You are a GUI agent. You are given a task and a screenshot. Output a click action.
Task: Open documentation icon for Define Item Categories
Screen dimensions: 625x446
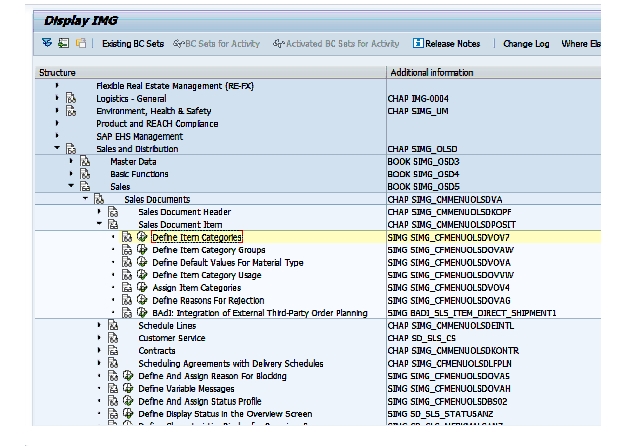127,237
